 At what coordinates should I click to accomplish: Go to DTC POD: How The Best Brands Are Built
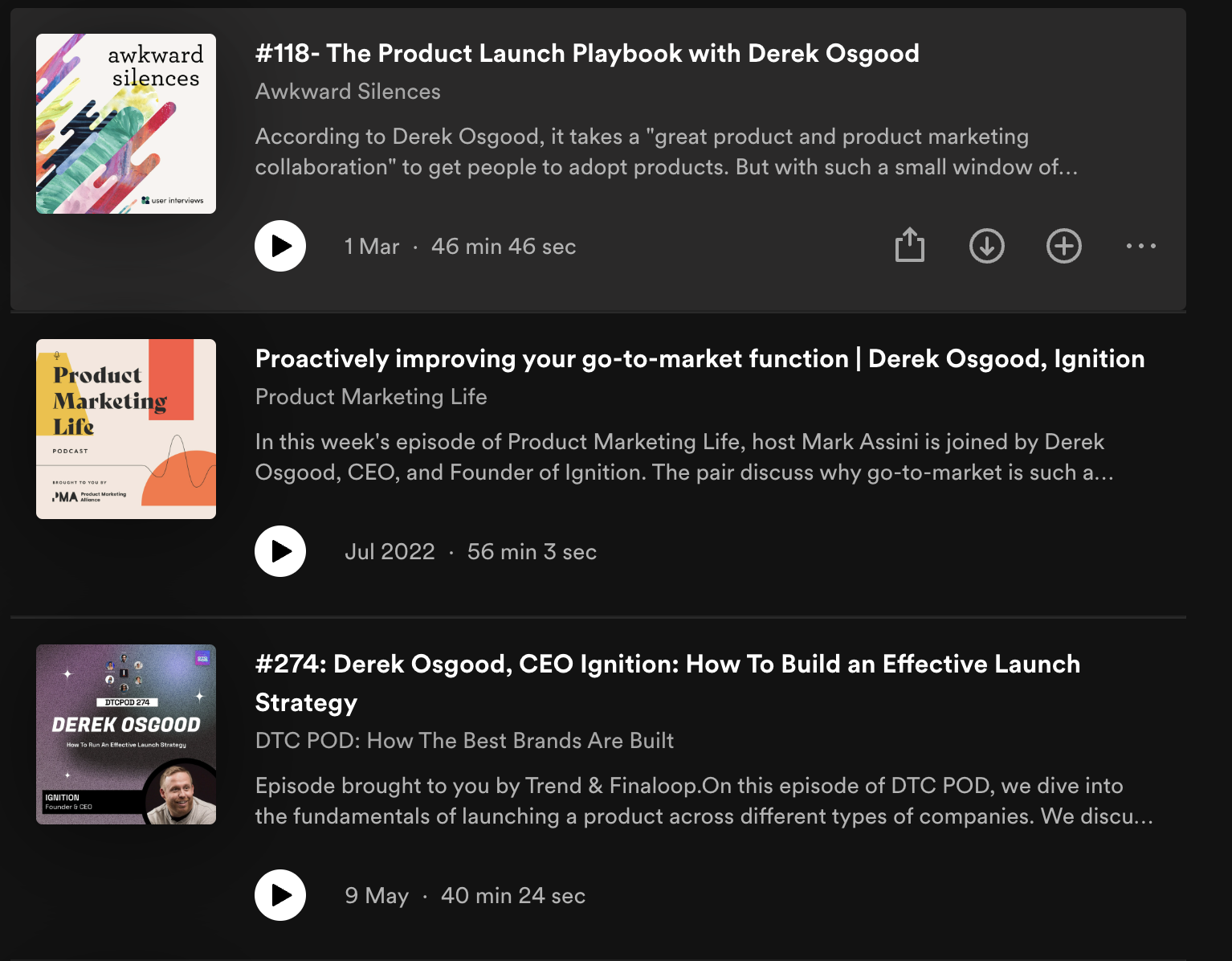[464, 741]
